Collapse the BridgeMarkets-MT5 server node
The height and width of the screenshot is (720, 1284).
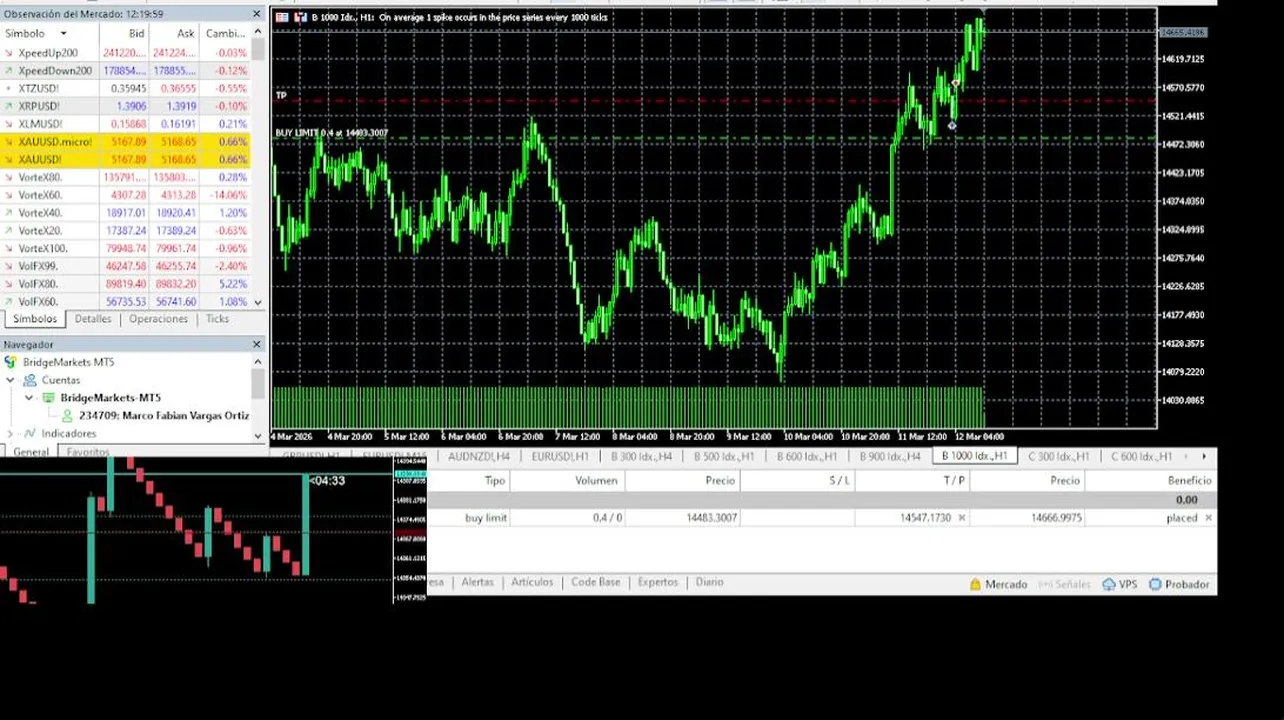(x=30, y=397)
